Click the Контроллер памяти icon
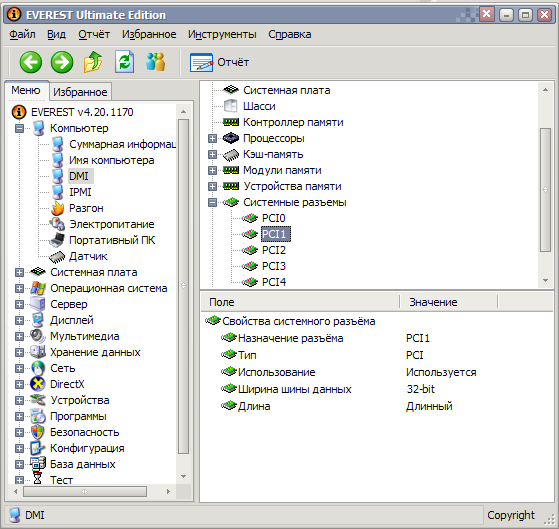The width and height of the screenshot is (559, 529). point(231,122)
